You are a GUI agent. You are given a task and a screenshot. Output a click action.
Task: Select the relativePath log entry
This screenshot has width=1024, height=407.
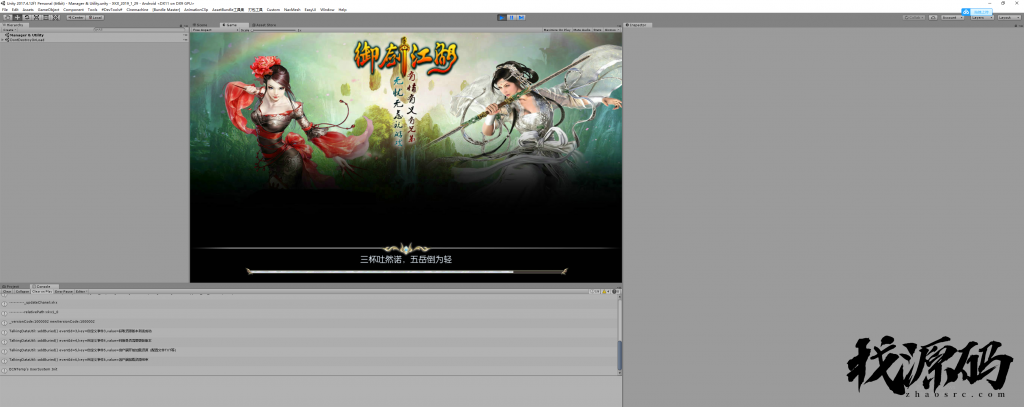tap(308, 312)
